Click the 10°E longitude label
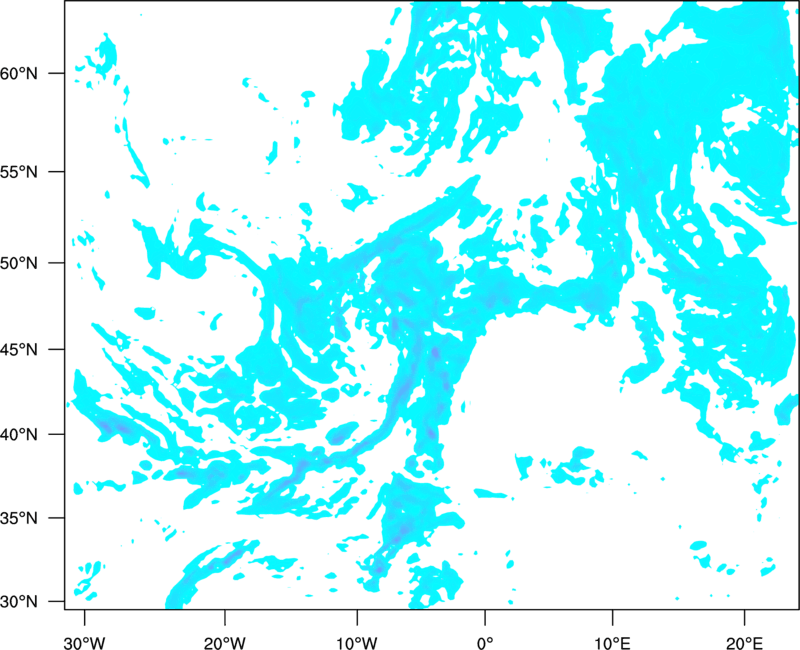 (x=612, y=643)
